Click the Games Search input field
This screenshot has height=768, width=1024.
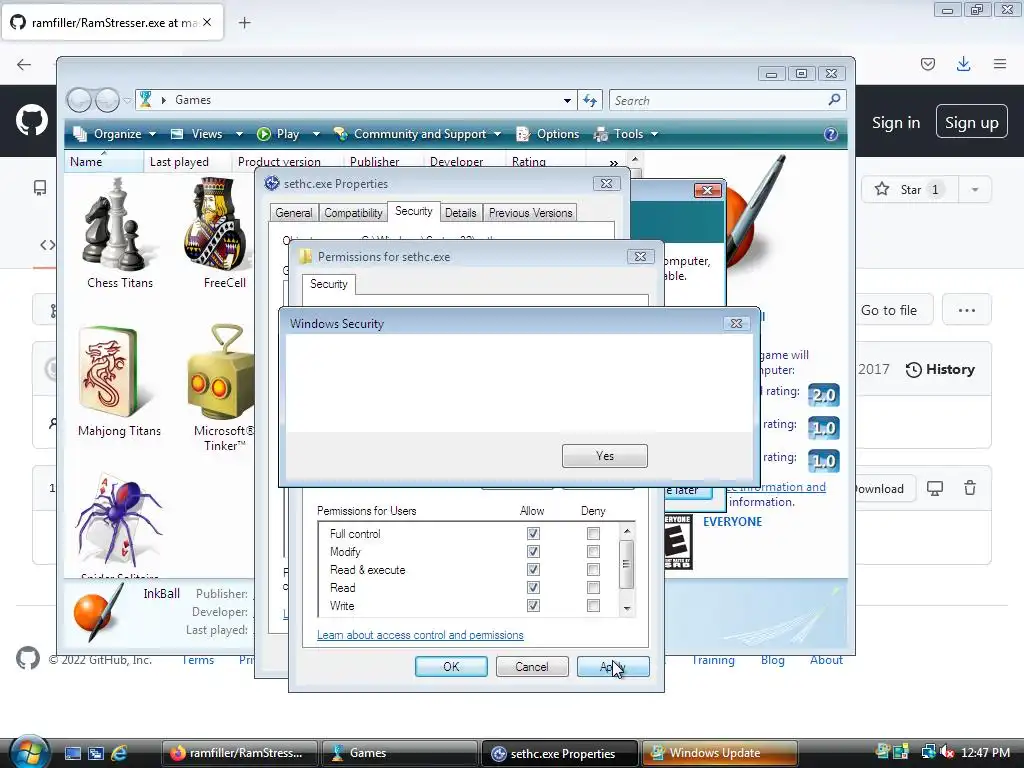point(718,100)
